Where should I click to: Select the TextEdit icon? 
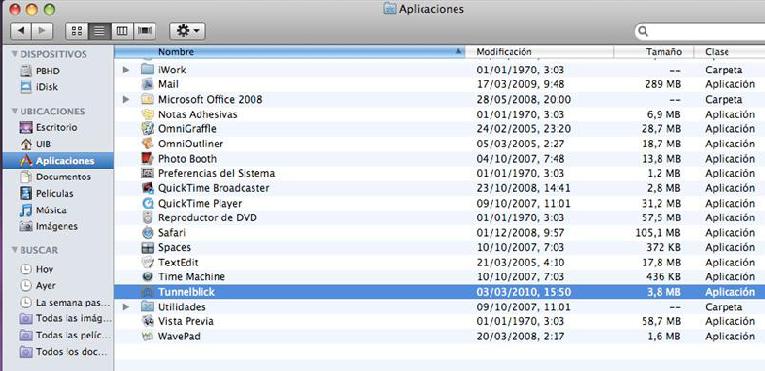147,263
